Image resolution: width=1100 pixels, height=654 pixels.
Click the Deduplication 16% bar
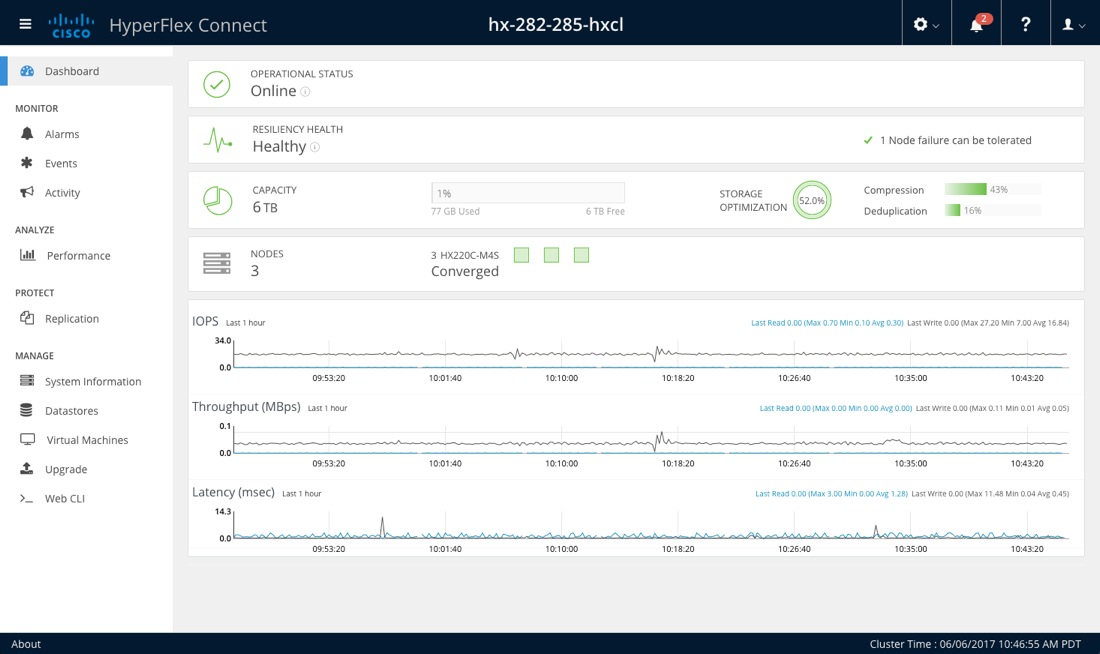point(992,211)
